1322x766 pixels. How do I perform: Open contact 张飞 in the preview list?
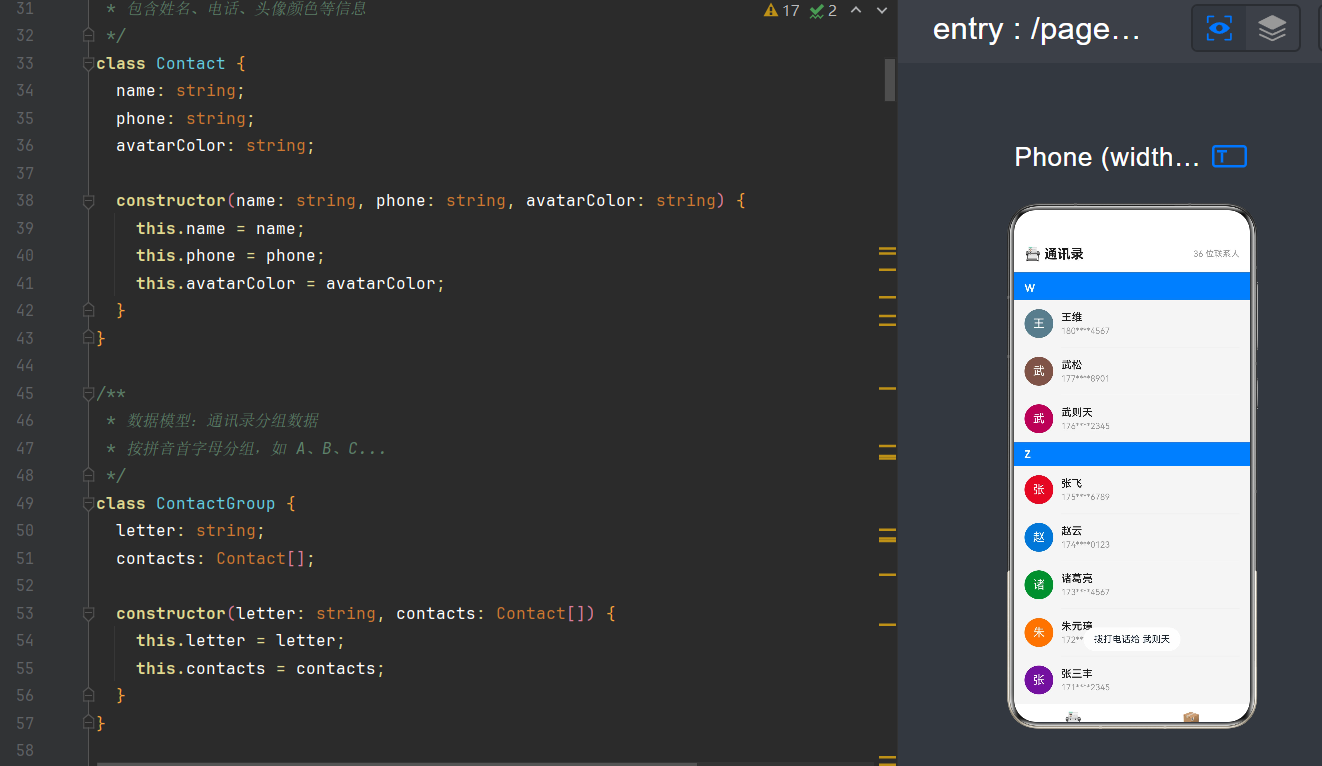1132,489
